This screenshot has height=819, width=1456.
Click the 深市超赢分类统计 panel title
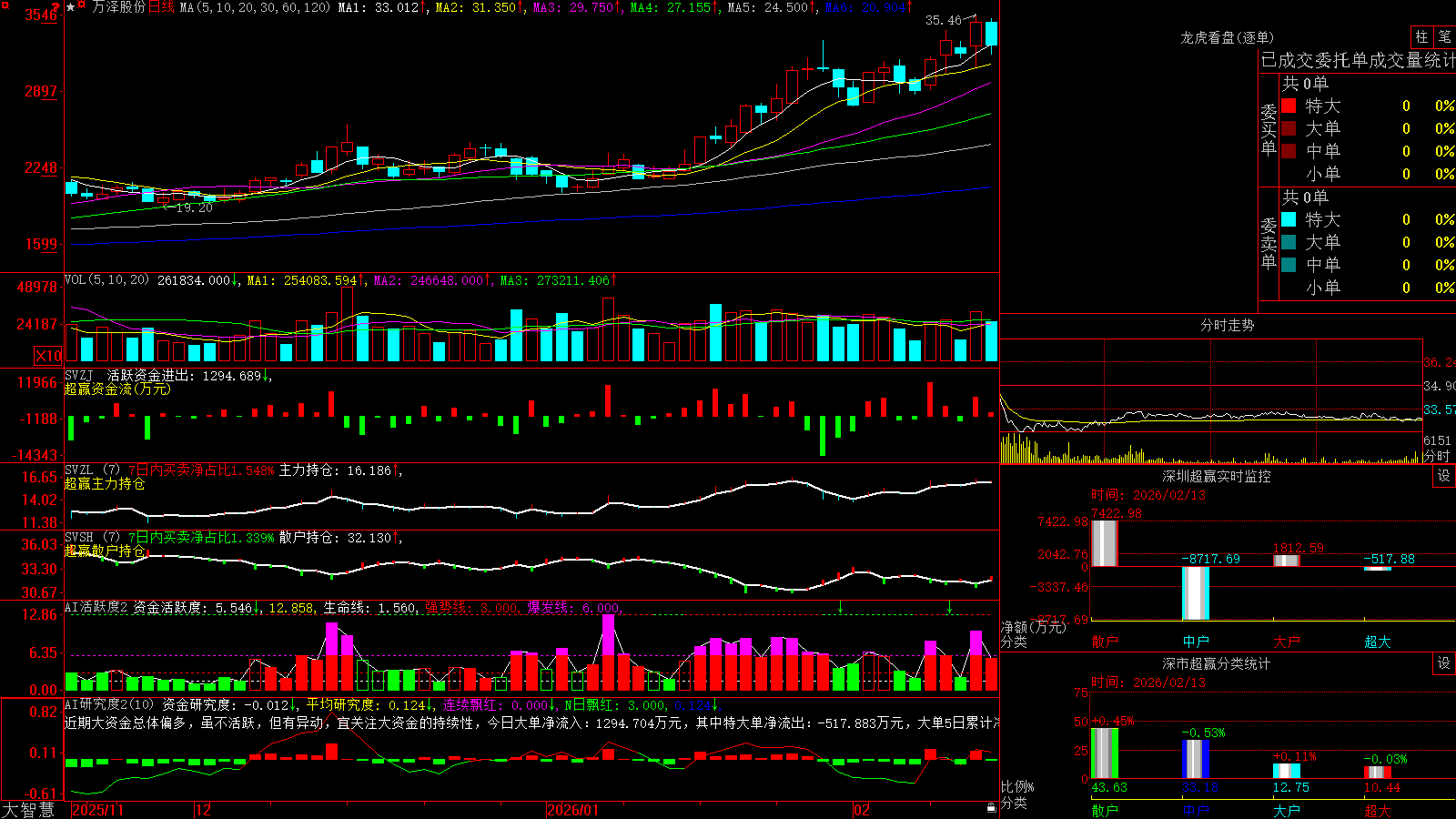click(1216, 663)
